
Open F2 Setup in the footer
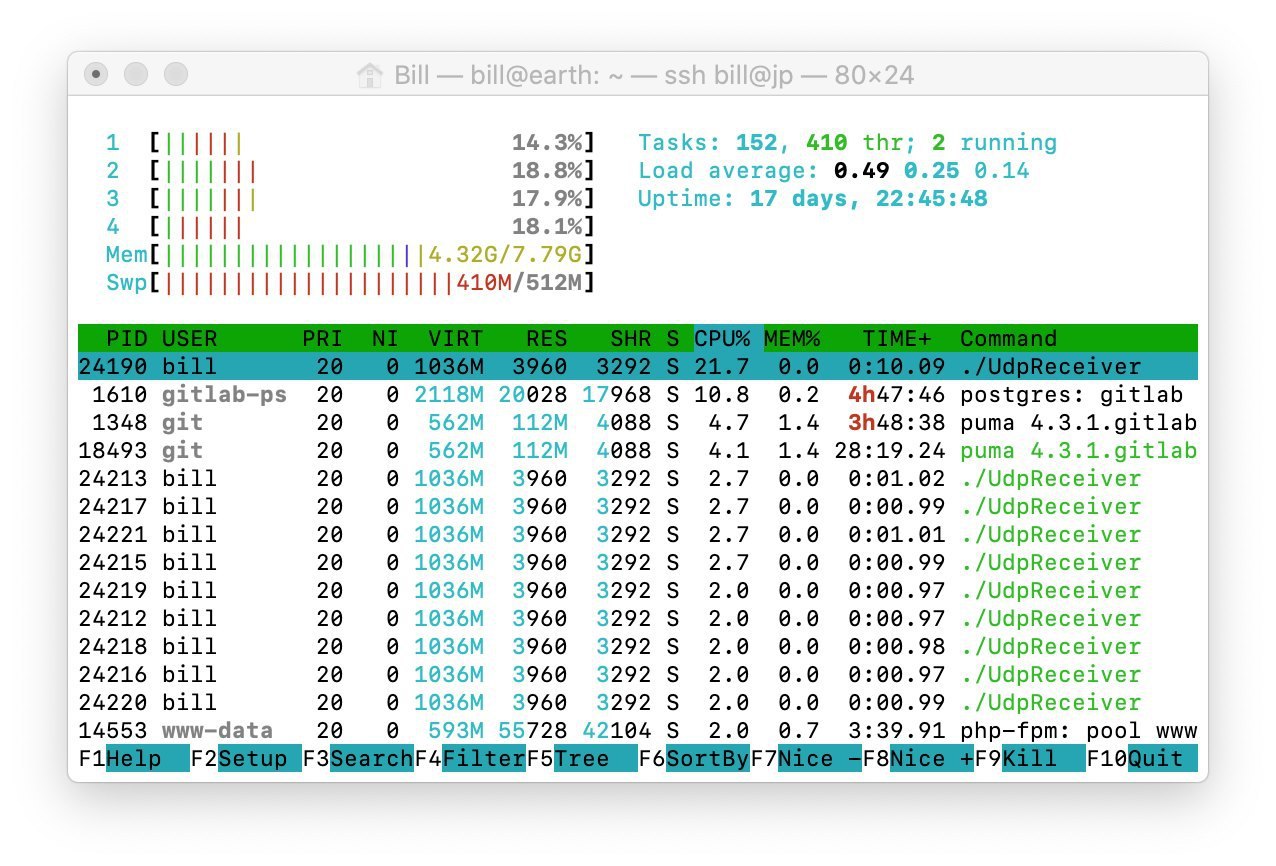(246, 759)
